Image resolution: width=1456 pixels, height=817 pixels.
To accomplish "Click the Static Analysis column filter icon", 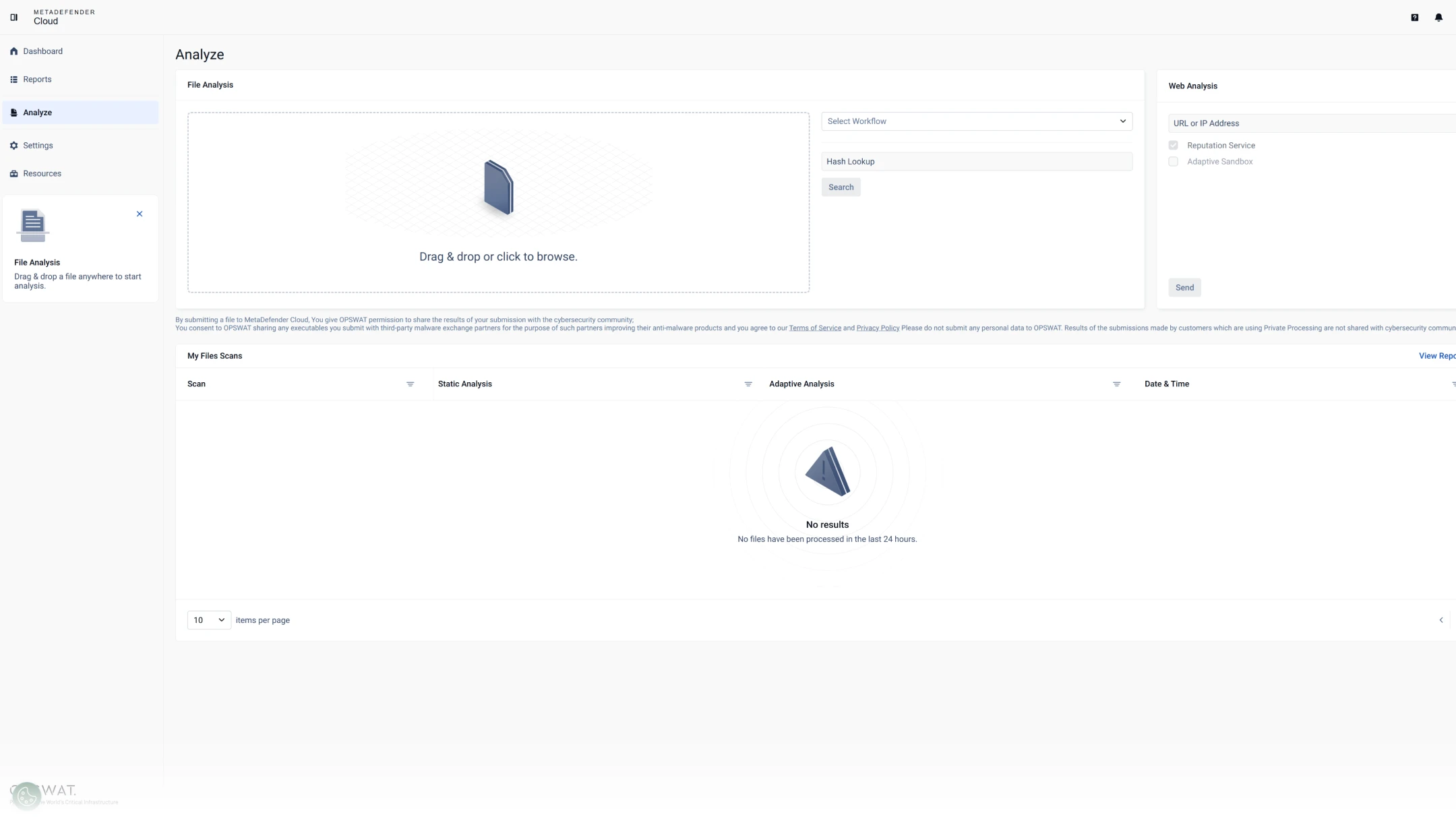I will coord(748,384).
